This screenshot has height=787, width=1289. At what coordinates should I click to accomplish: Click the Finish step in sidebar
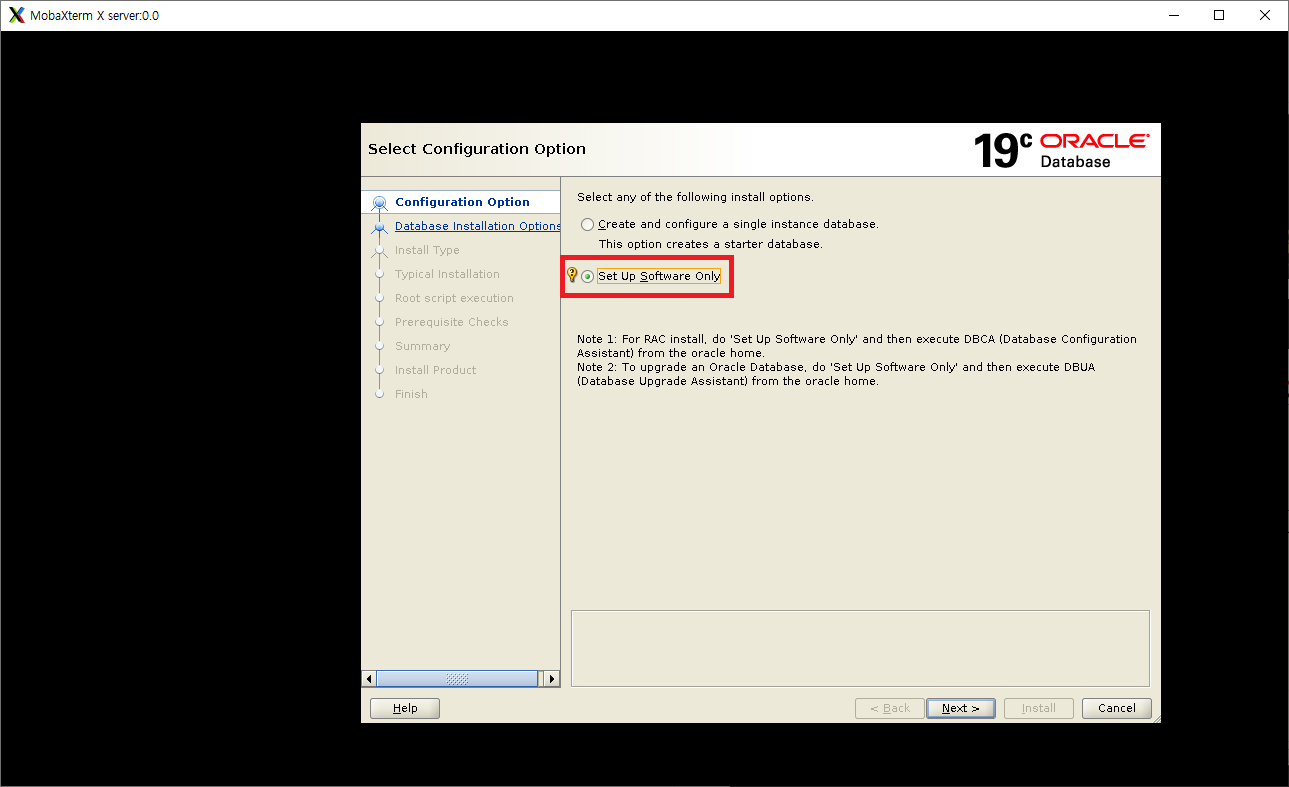(411, 394)
